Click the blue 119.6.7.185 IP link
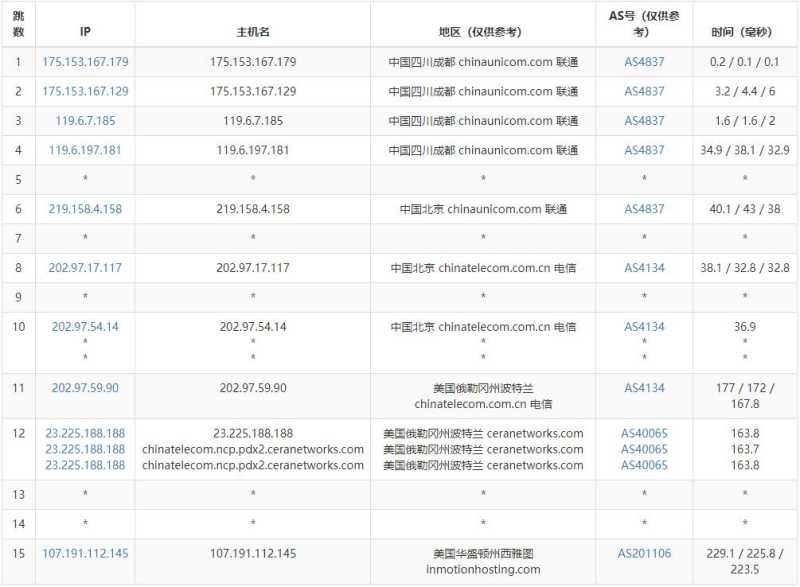Screen dimensions: 800x587 click(85, 121)
